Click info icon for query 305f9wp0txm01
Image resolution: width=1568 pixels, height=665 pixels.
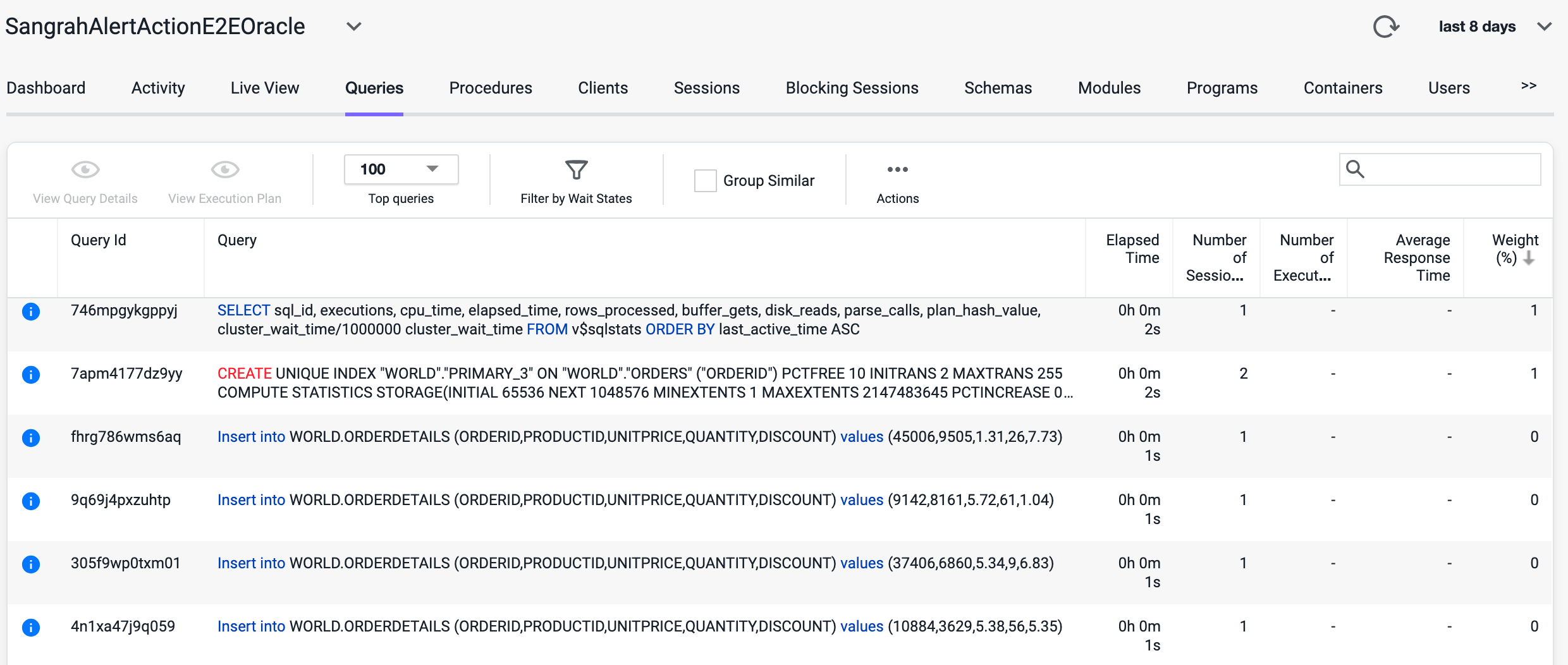pos(31,564)
